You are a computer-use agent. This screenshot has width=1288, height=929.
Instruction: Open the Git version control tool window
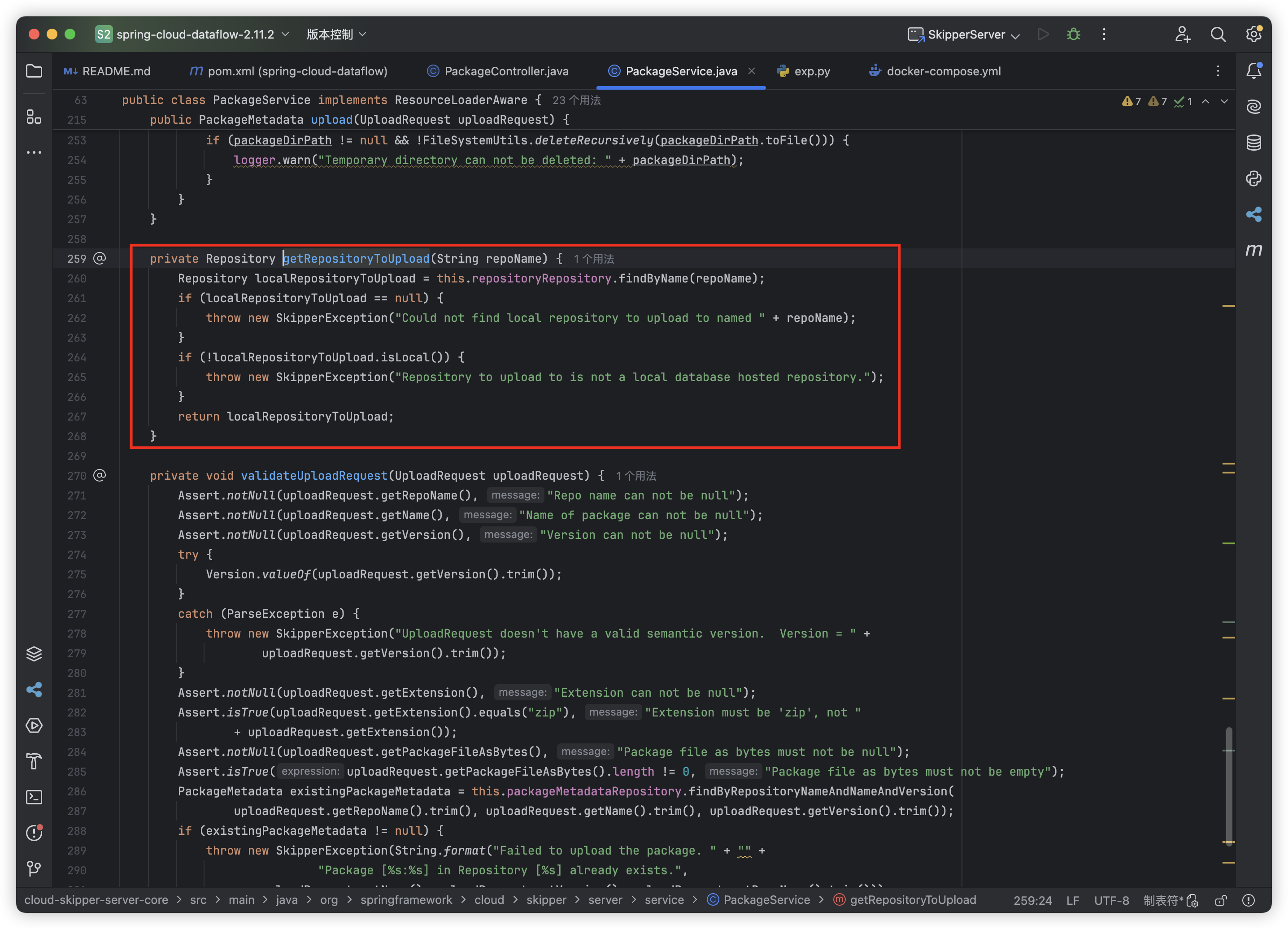34,868
